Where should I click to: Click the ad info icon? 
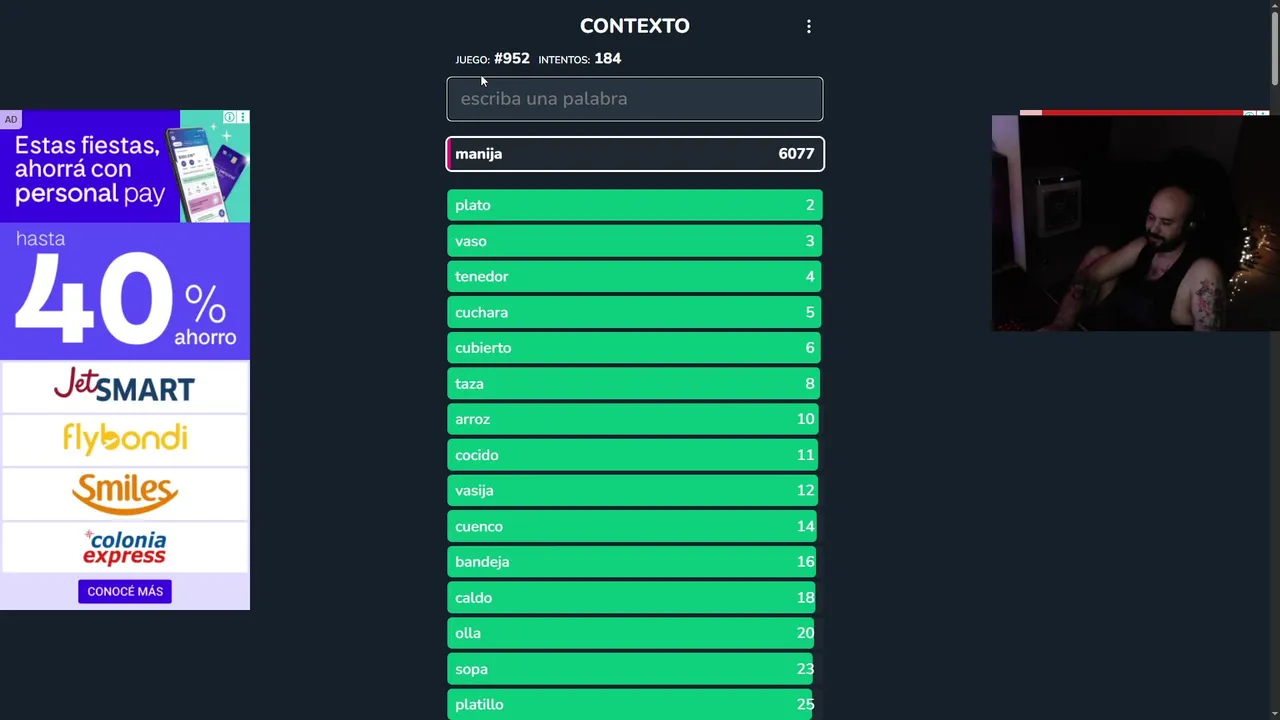coord(230,118)
